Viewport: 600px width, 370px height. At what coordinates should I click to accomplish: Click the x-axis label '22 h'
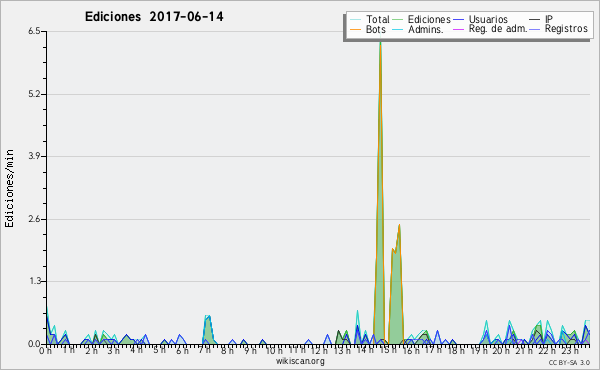[x=546, y=350]
